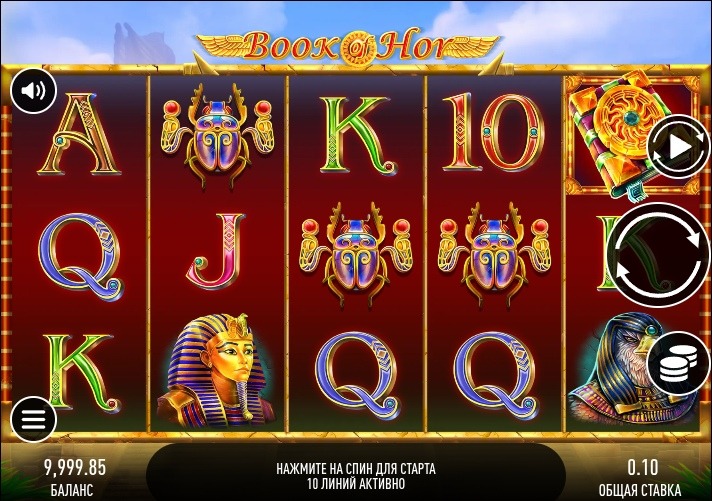Click the green K at the bottom of the first reel
712x501 pixels.
pyautogui.click(x=81, y=373)
